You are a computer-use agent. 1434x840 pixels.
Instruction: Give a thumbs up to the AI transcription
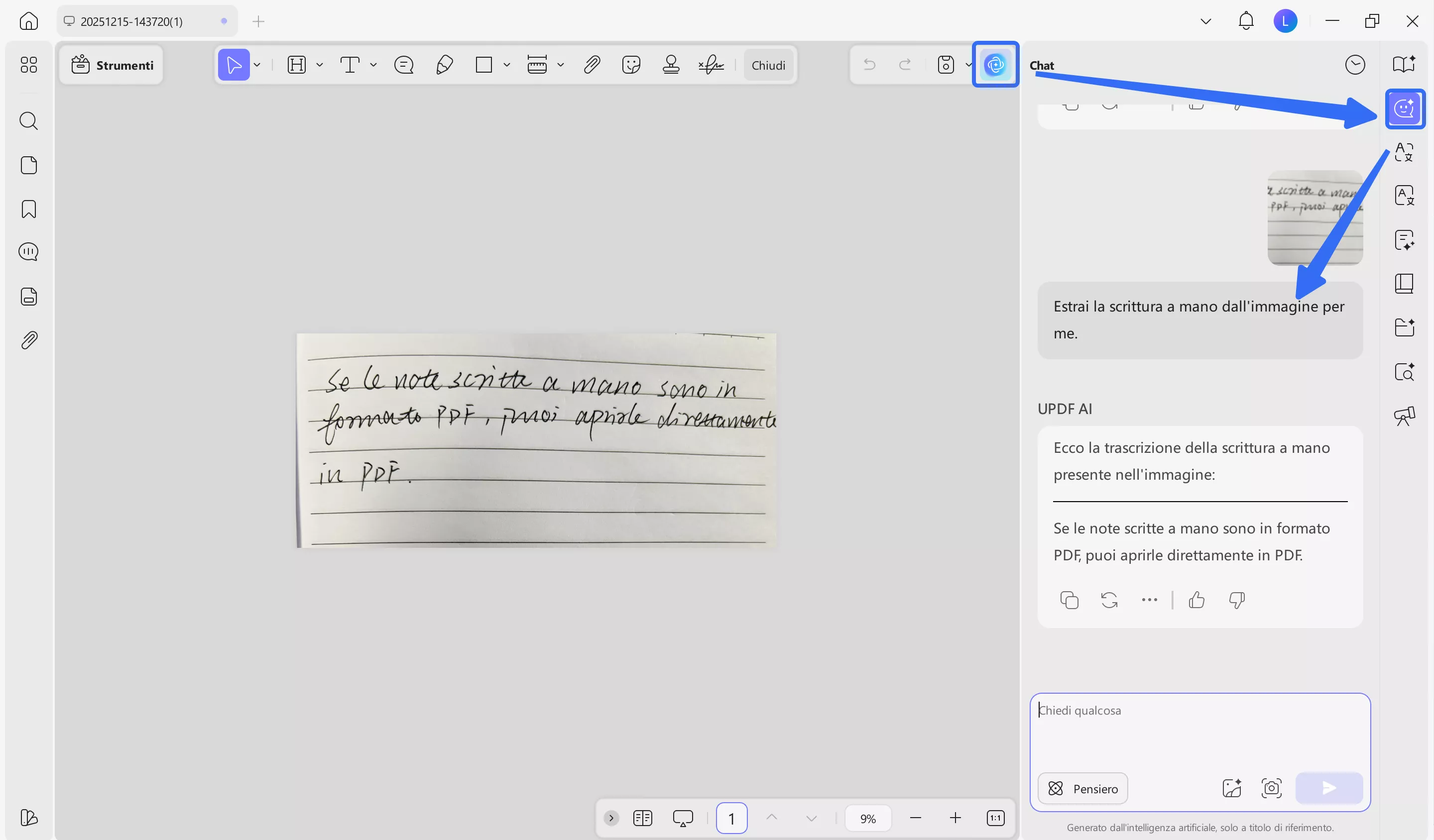(x=1196, y=600)
